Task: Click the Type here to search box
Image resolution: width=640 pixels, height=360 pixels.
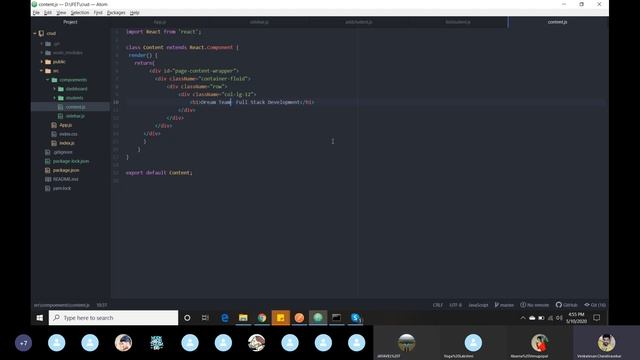Action: (113, 318)
